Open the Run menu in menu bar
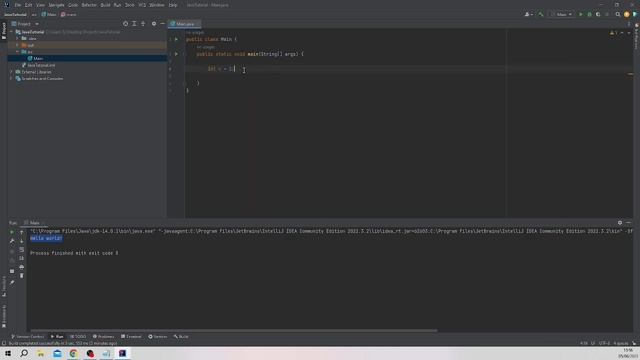640x360 pixels. pyautogui.click(x=117, y=5)
